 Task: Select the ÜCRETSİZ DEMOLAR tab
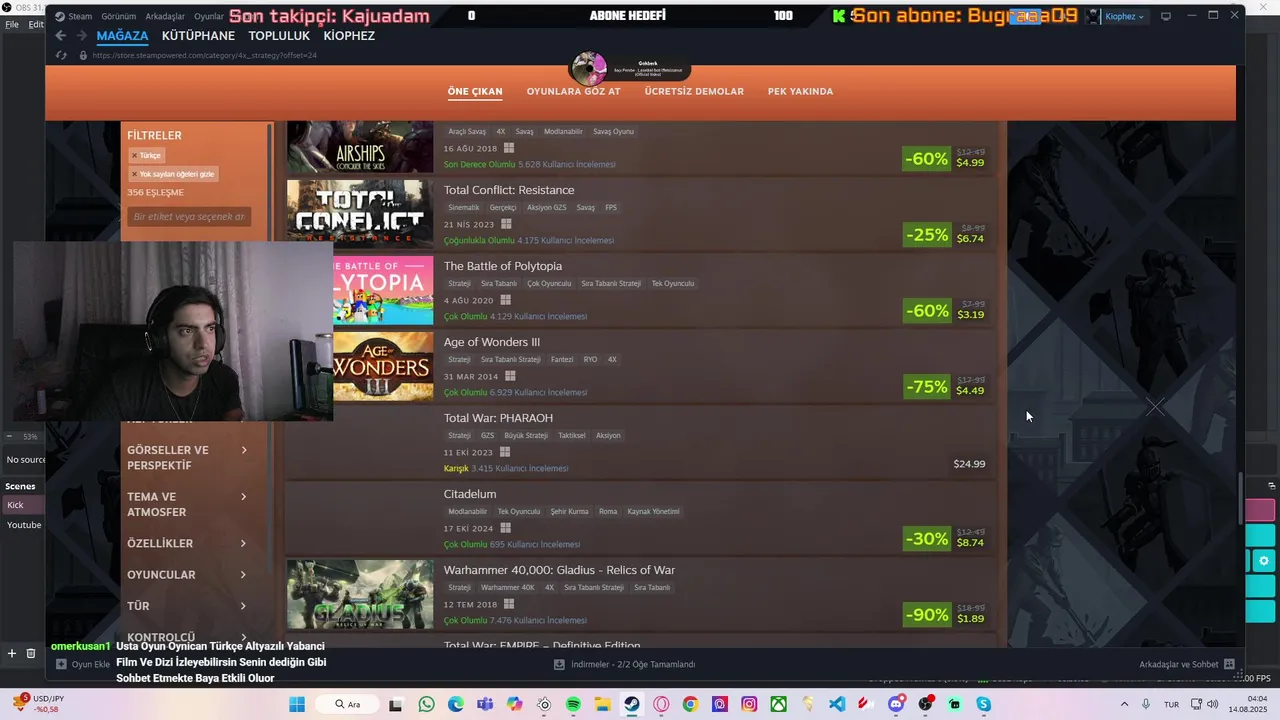click(694, 91)
